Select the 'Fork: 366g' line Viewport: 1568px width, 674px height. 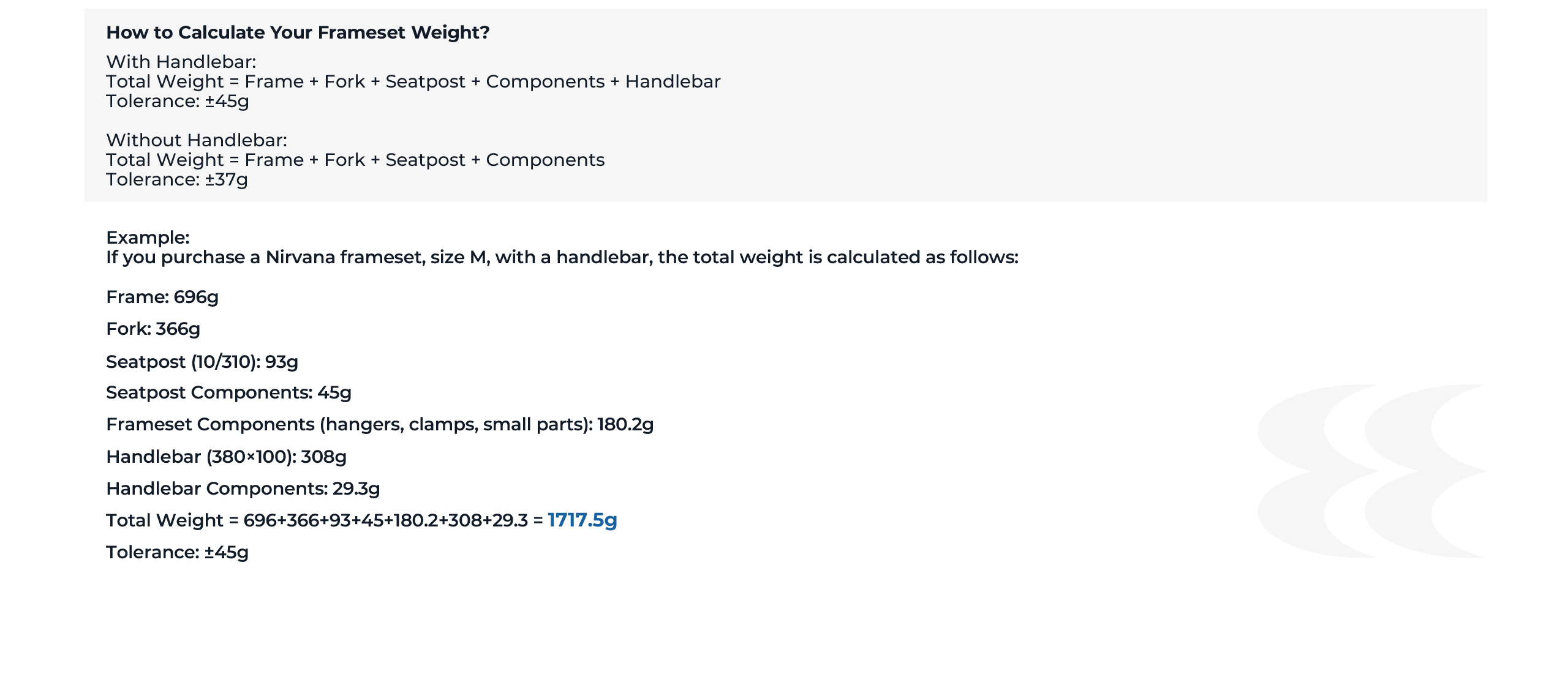153,329
